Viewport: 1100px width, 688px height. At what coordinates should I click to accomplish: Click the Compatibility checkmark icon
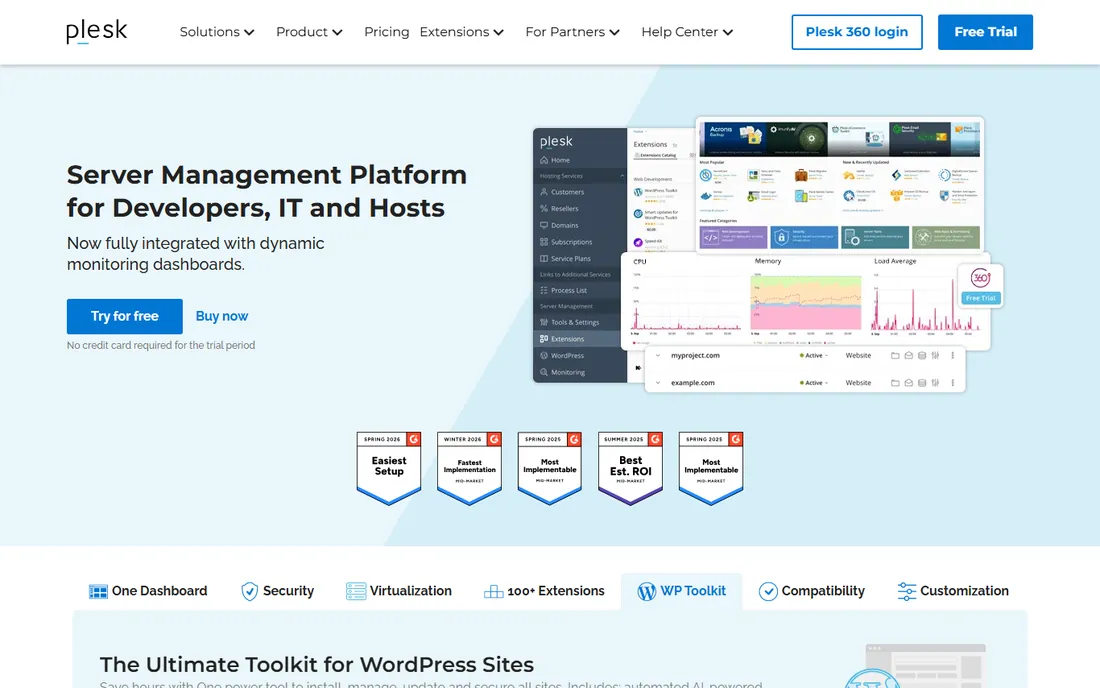(768, 592)
